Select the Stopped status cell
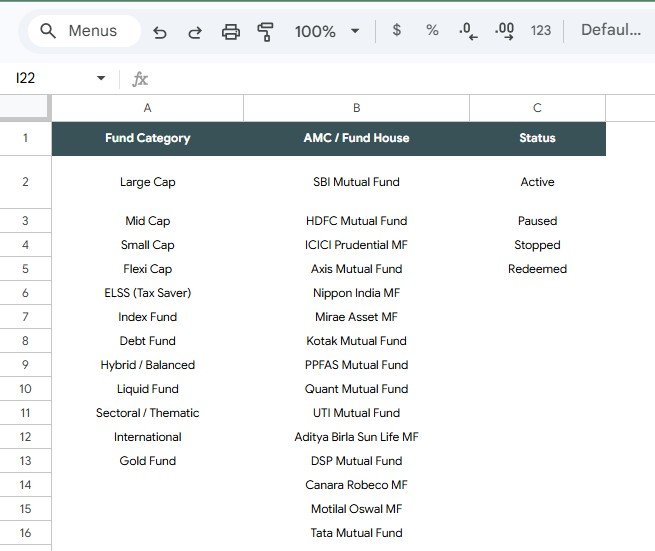 pos(537,245)
